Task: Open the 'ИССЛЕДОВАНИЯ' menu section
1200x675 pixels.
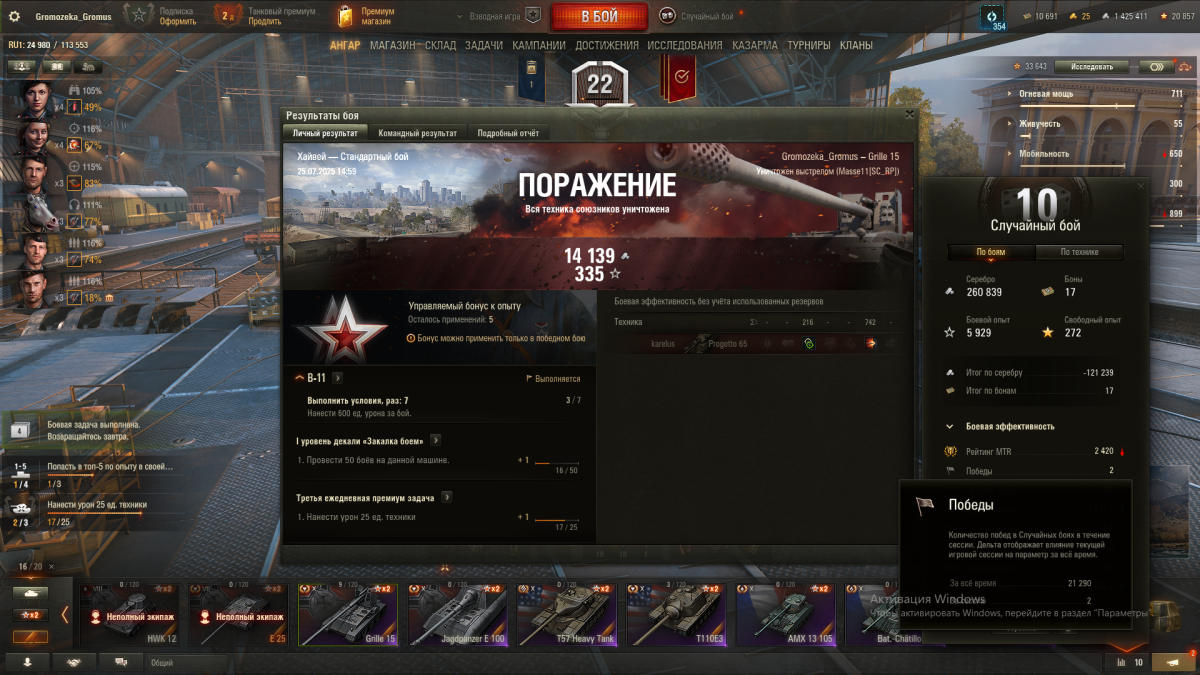Action: point(685,45)
